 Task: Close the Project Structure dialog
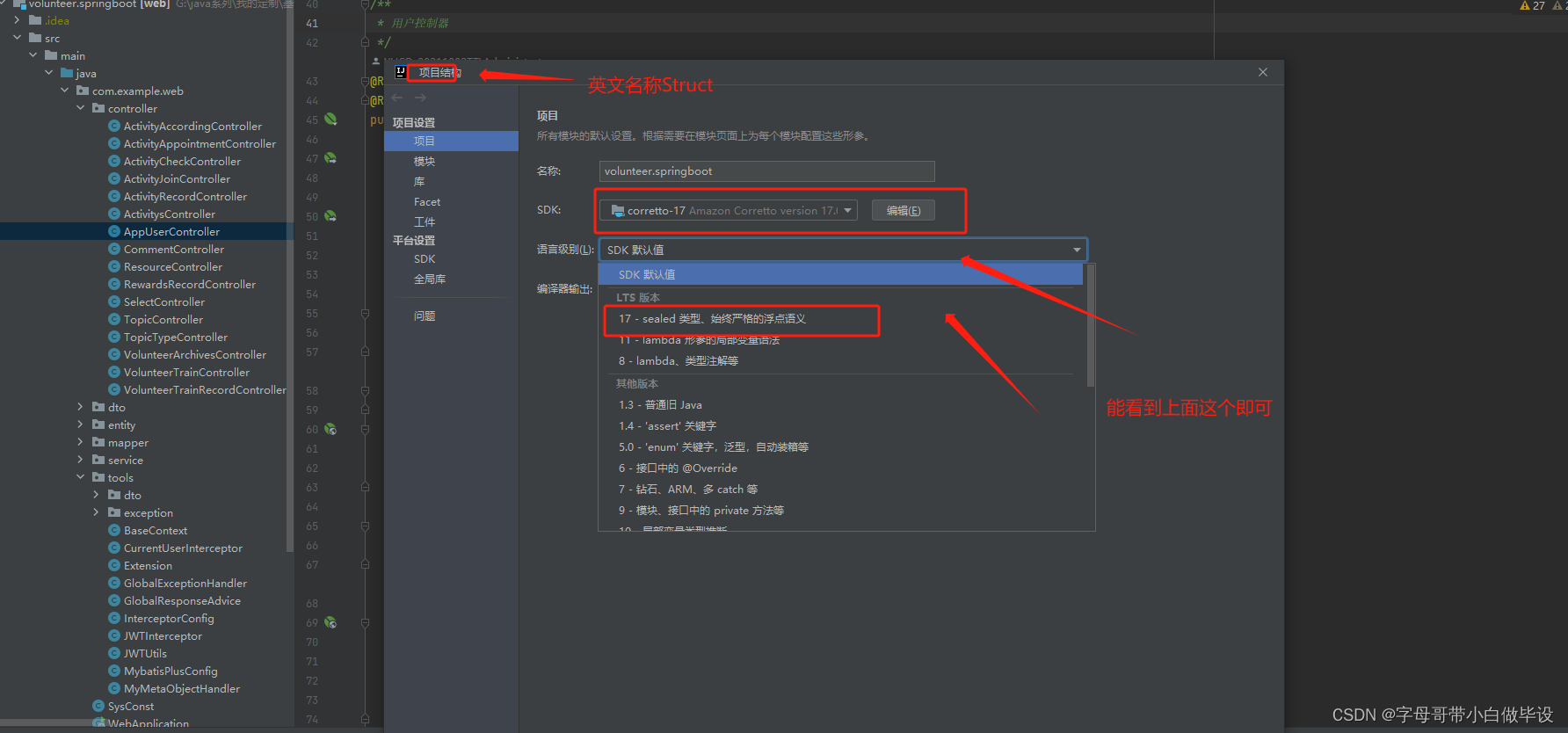tap(1263, 72)
